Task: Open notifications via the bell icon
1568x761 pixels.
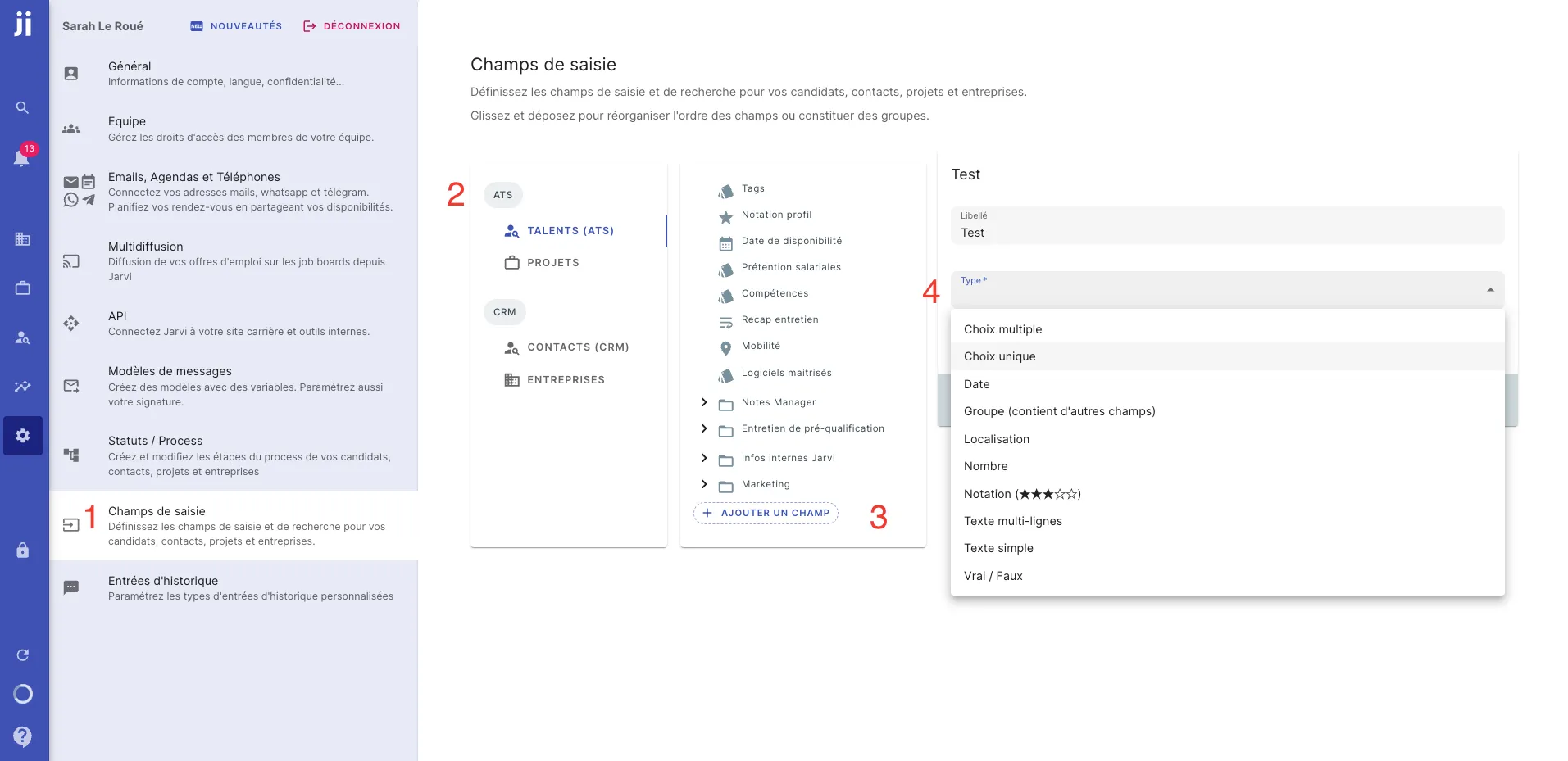Action: [x=22, y=158]
